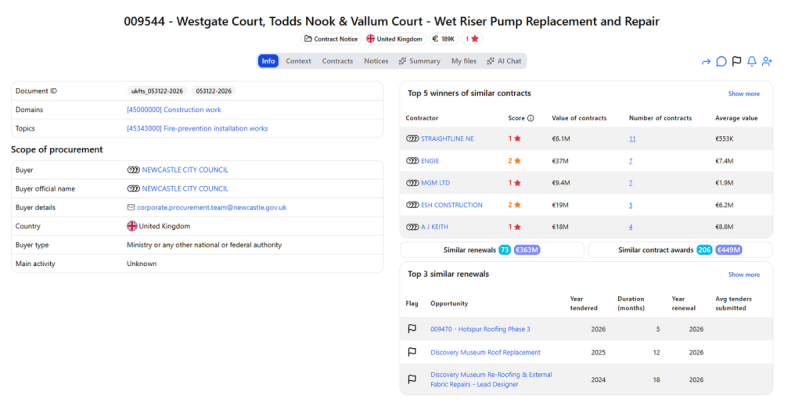Show more winners of similar contracts
The image size is (800, 400).
coord(744,94)
